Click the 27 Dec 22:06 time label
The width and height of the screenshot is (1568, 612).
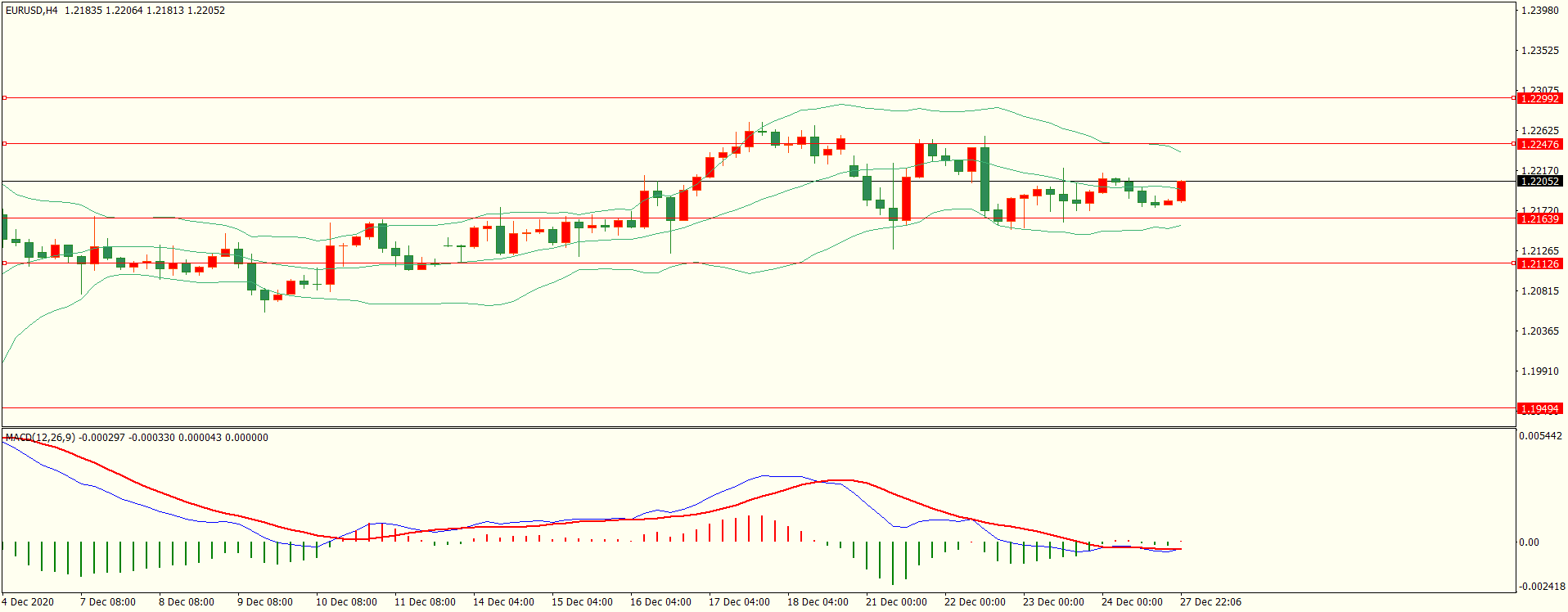[x=1210, y=602]
